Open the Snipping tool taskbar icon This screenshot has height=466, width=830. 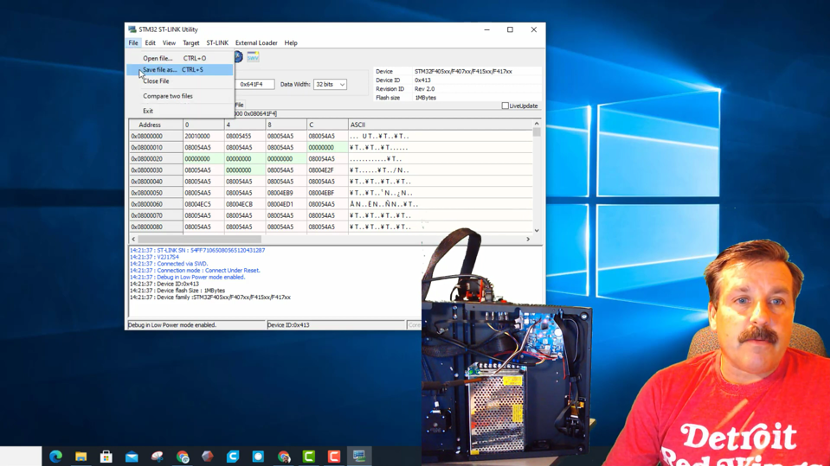[157, 456]
